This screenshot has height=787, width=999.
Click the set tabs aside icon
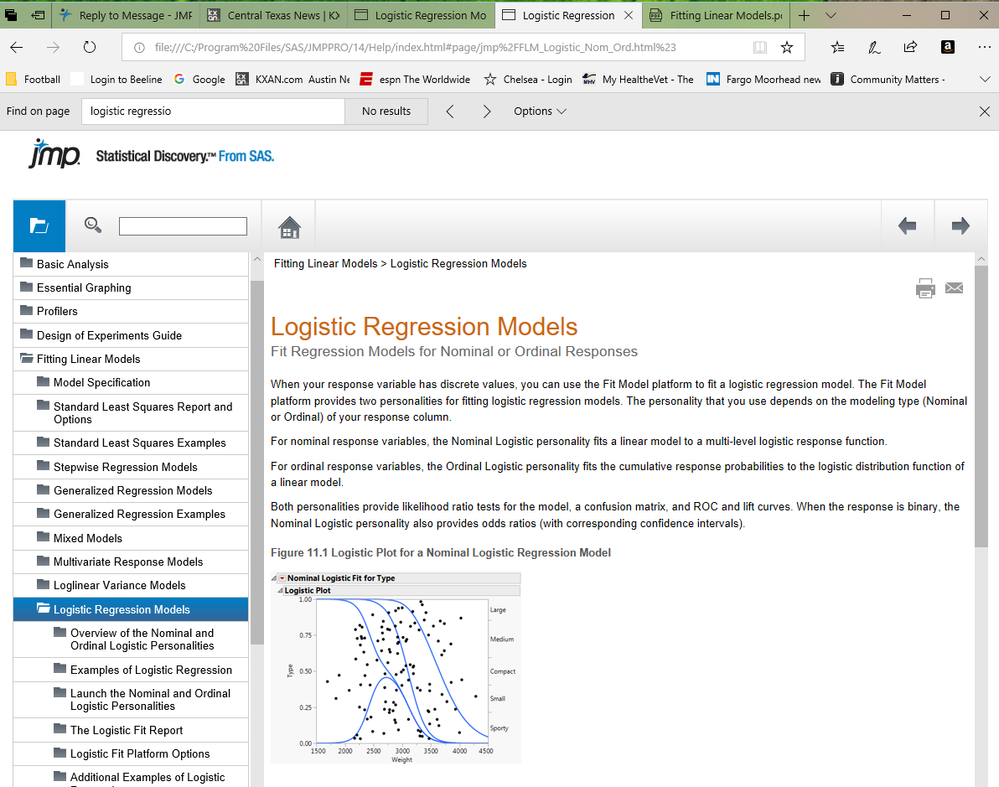click(x=38, y=15)
